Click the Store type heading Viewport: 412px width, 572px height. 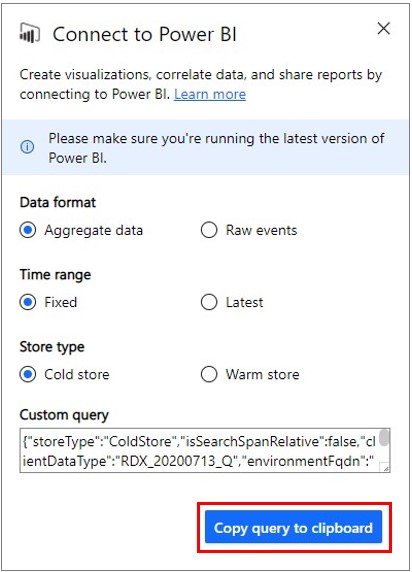point(52,347)
